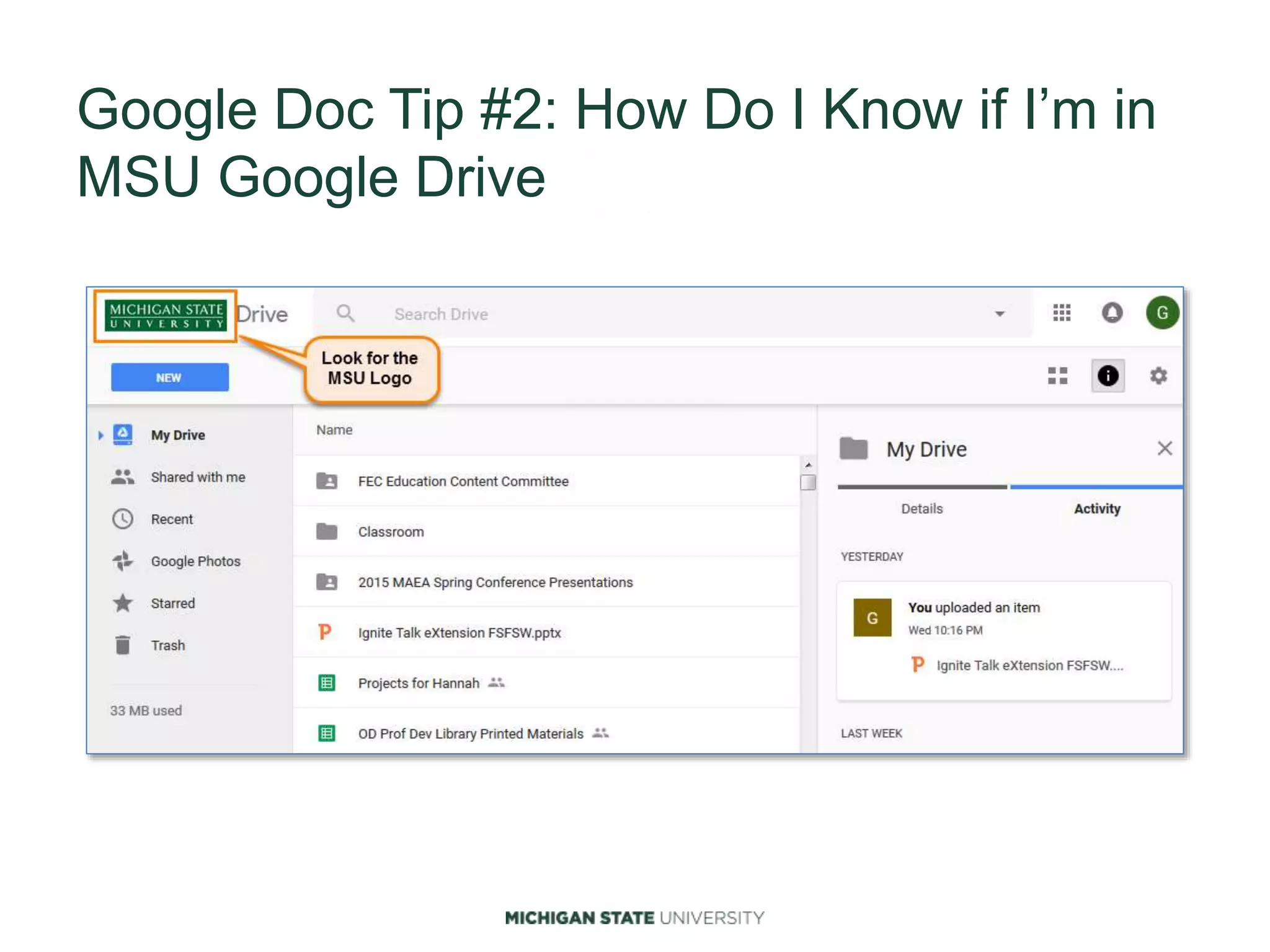Click the Michigan State University logo
This screenshot has width=1270, height=952.
(166, 315)
